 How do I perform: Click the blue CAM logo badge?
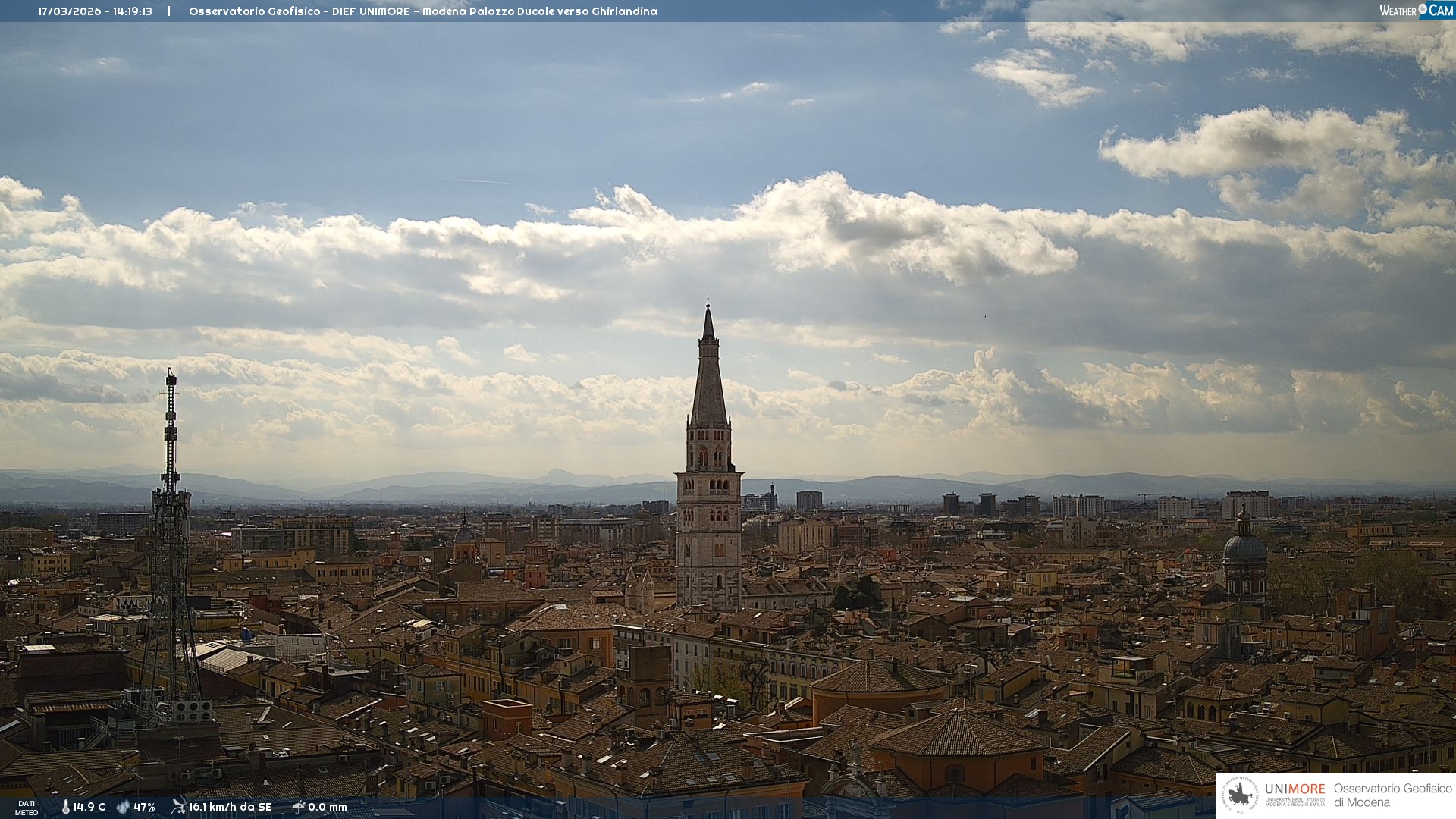(1440, 11)
